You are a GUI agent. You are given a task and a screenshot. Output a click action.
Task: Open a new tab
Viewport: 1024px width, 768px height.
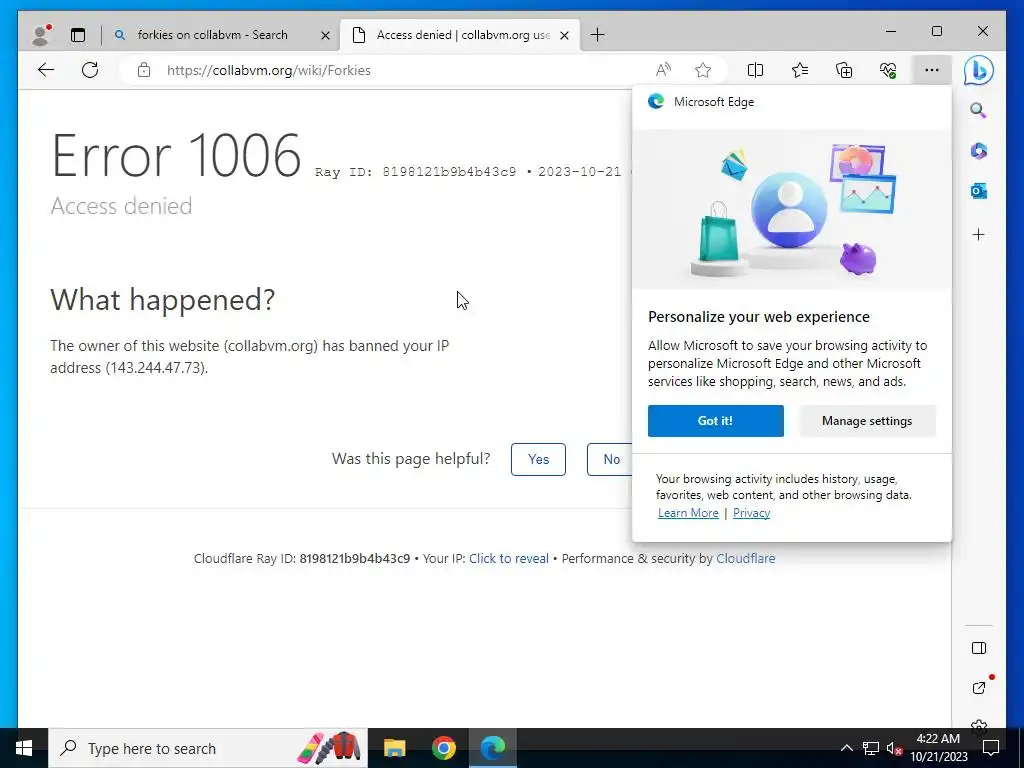pyautogui.click(x=597, y=35)
